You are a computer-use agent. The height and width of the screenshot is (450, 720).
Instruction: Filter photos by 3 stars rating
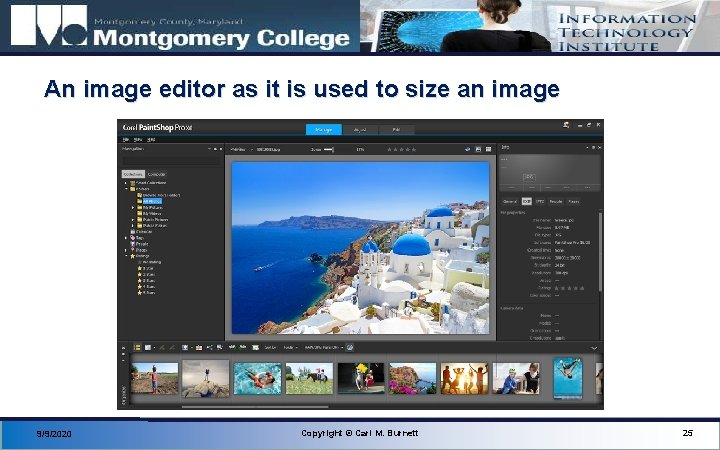(x=147, y=280)
